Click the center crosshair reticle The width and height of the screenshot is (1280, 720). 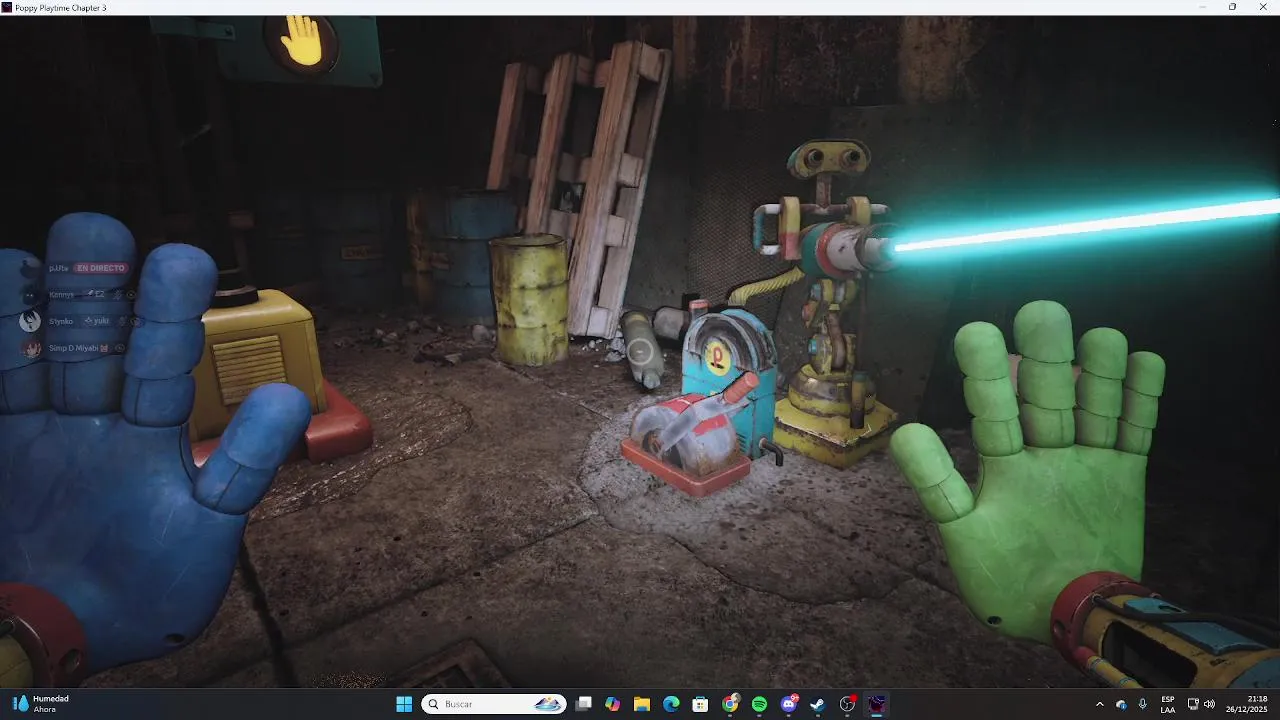click(640, 350)
